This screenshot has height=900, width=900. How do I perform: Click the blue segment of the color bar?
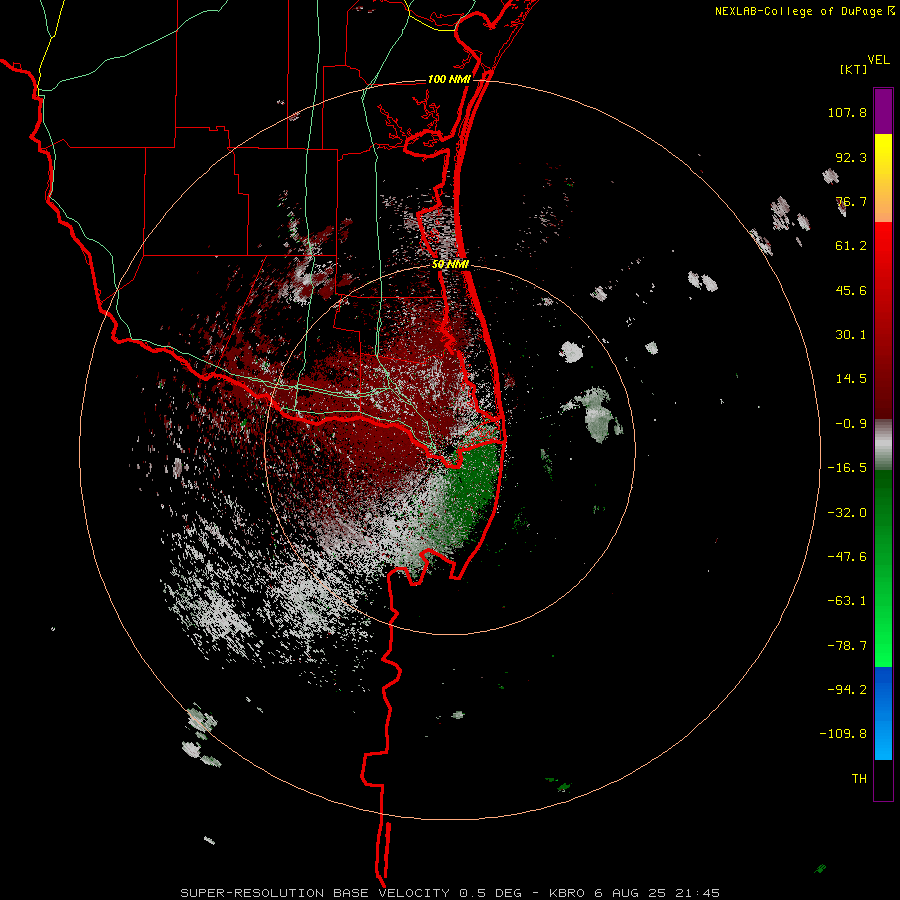883,713
